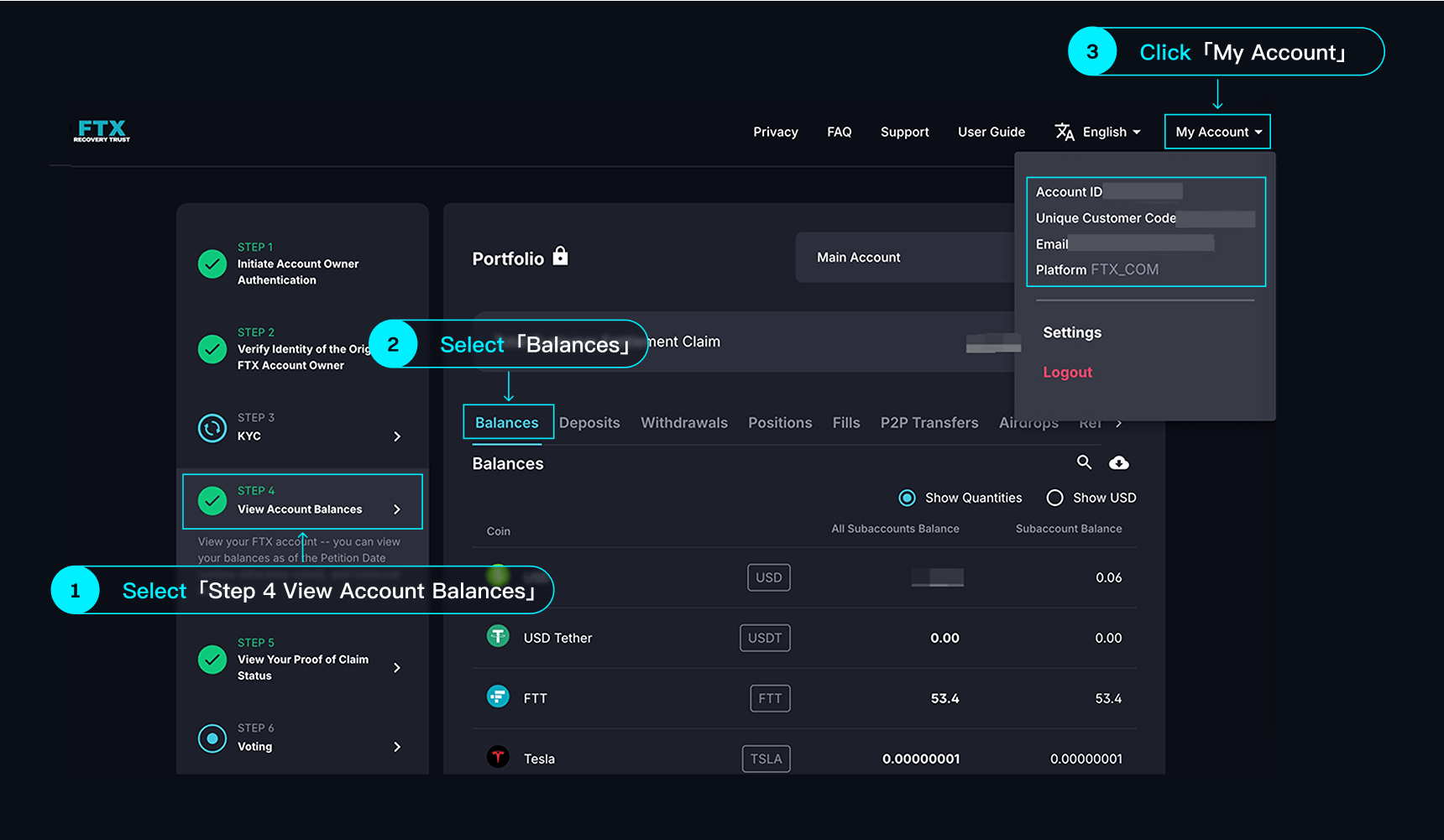Click FTT all subaccounts balance 53.4

point(945,698)
